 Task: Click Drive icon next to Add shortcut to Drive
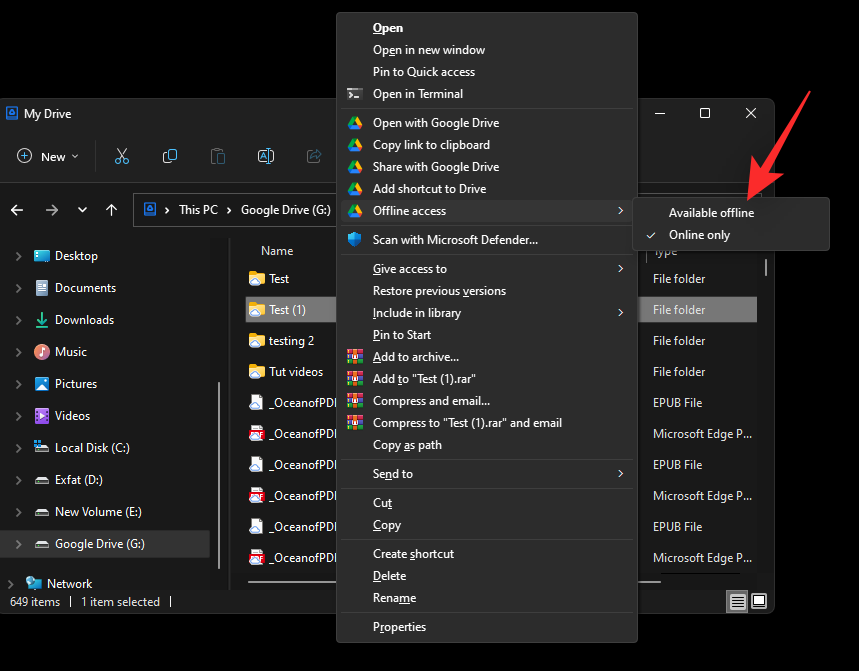pos(355,188)
